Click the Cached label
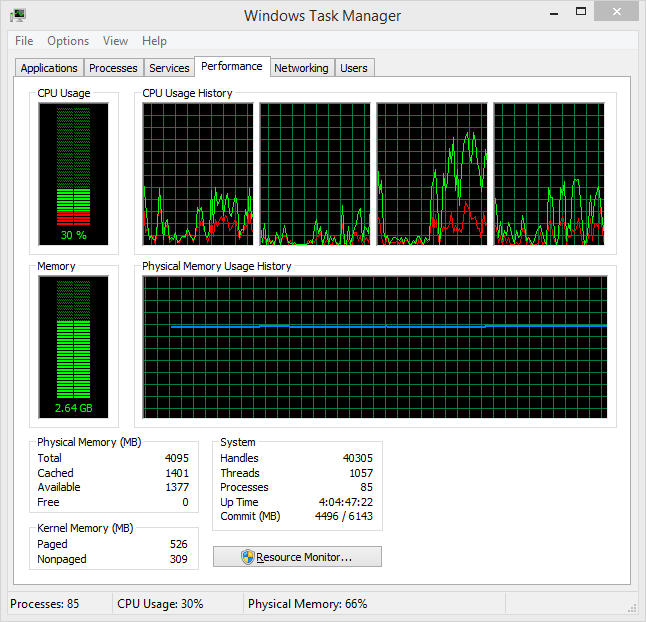This screenshot has width=646, height=622. point(55,473)
